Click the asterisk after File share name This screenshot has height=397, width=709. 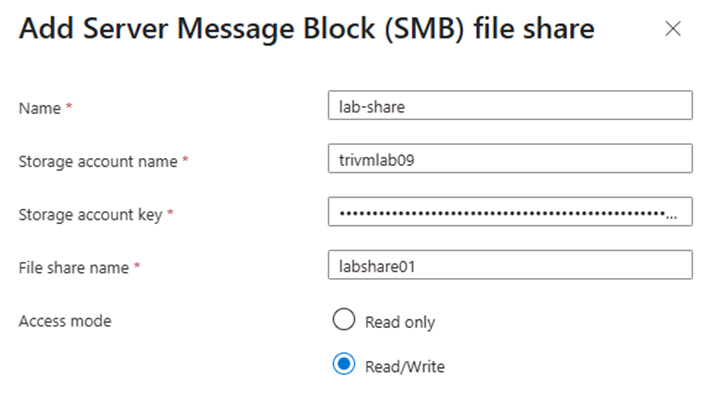[137, 265]
